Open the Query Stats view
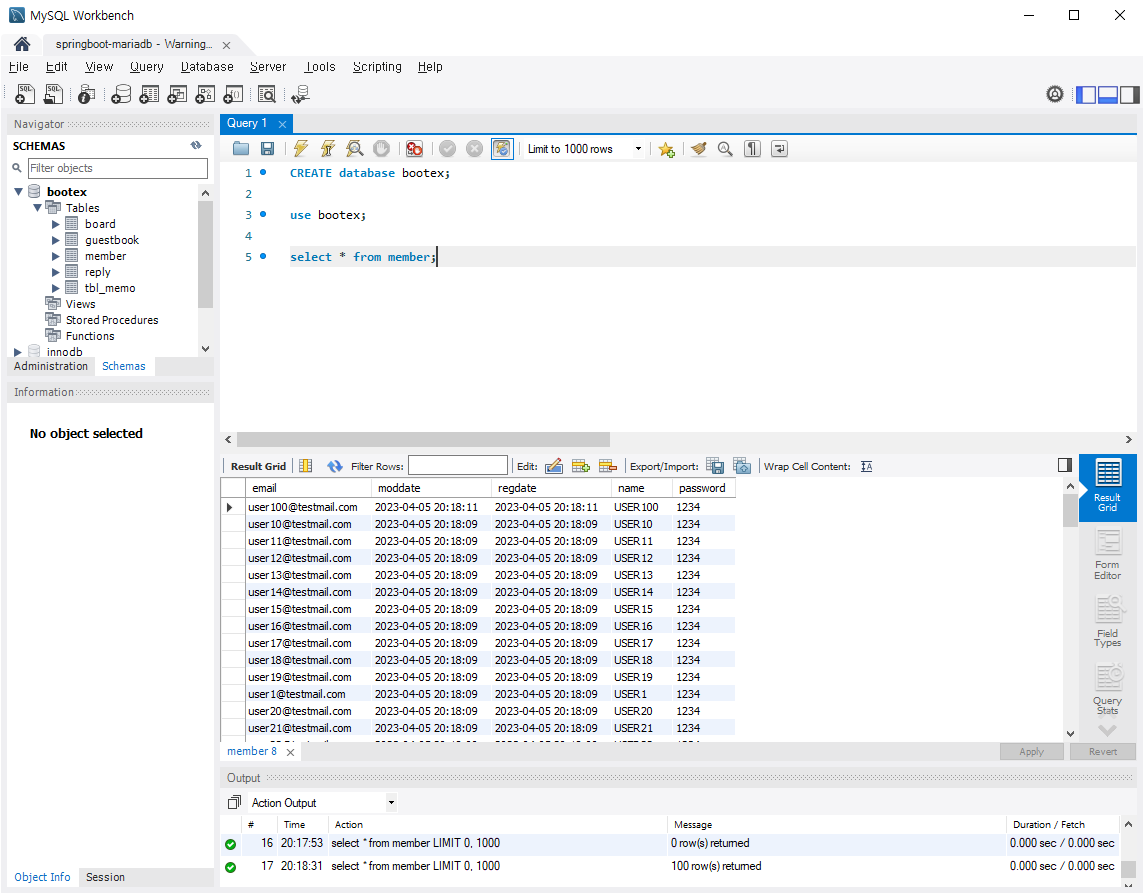 click(1107, 689)
